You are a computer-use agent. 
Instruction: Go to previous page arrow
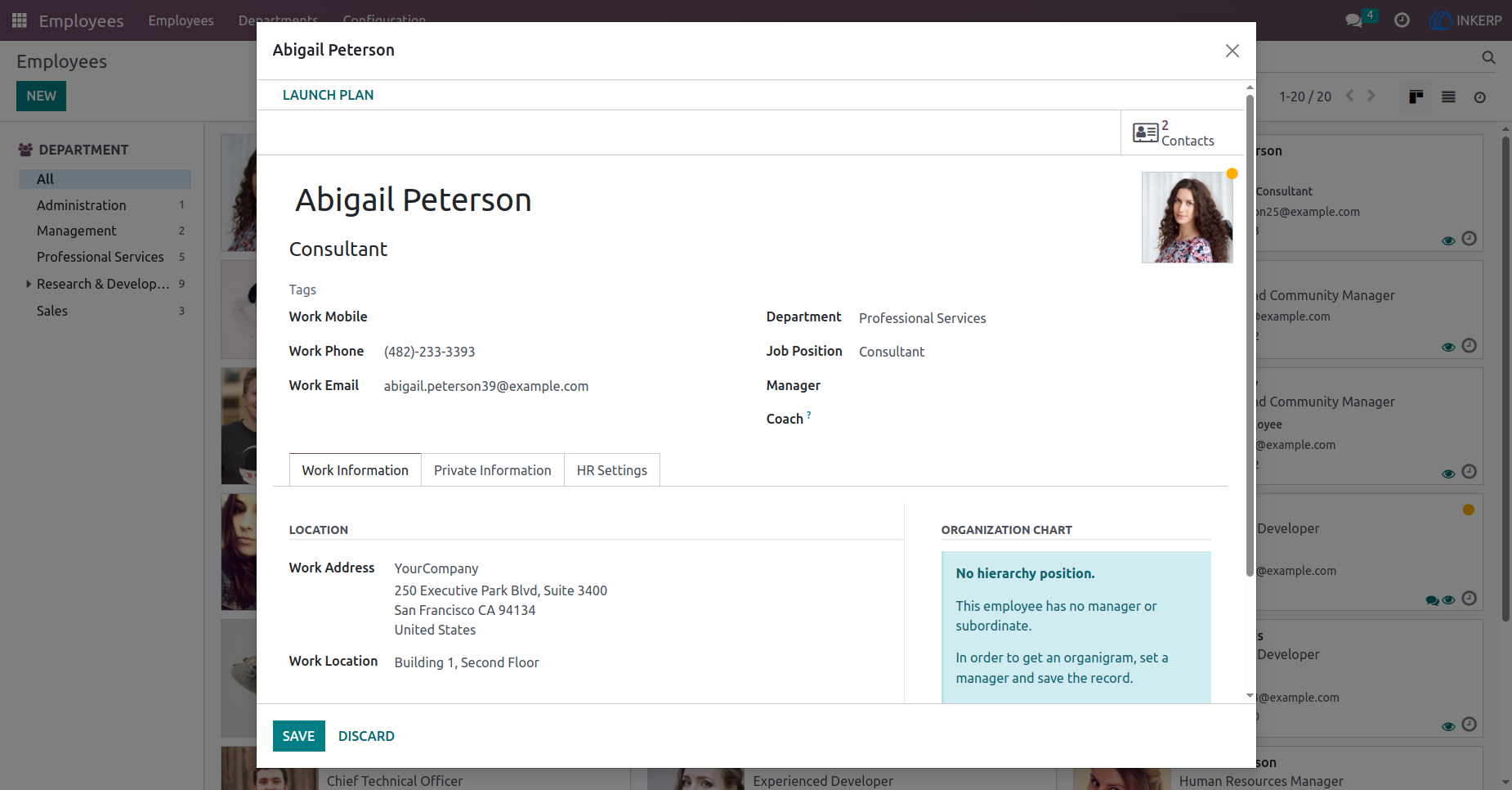click(x=1349, y=96)
